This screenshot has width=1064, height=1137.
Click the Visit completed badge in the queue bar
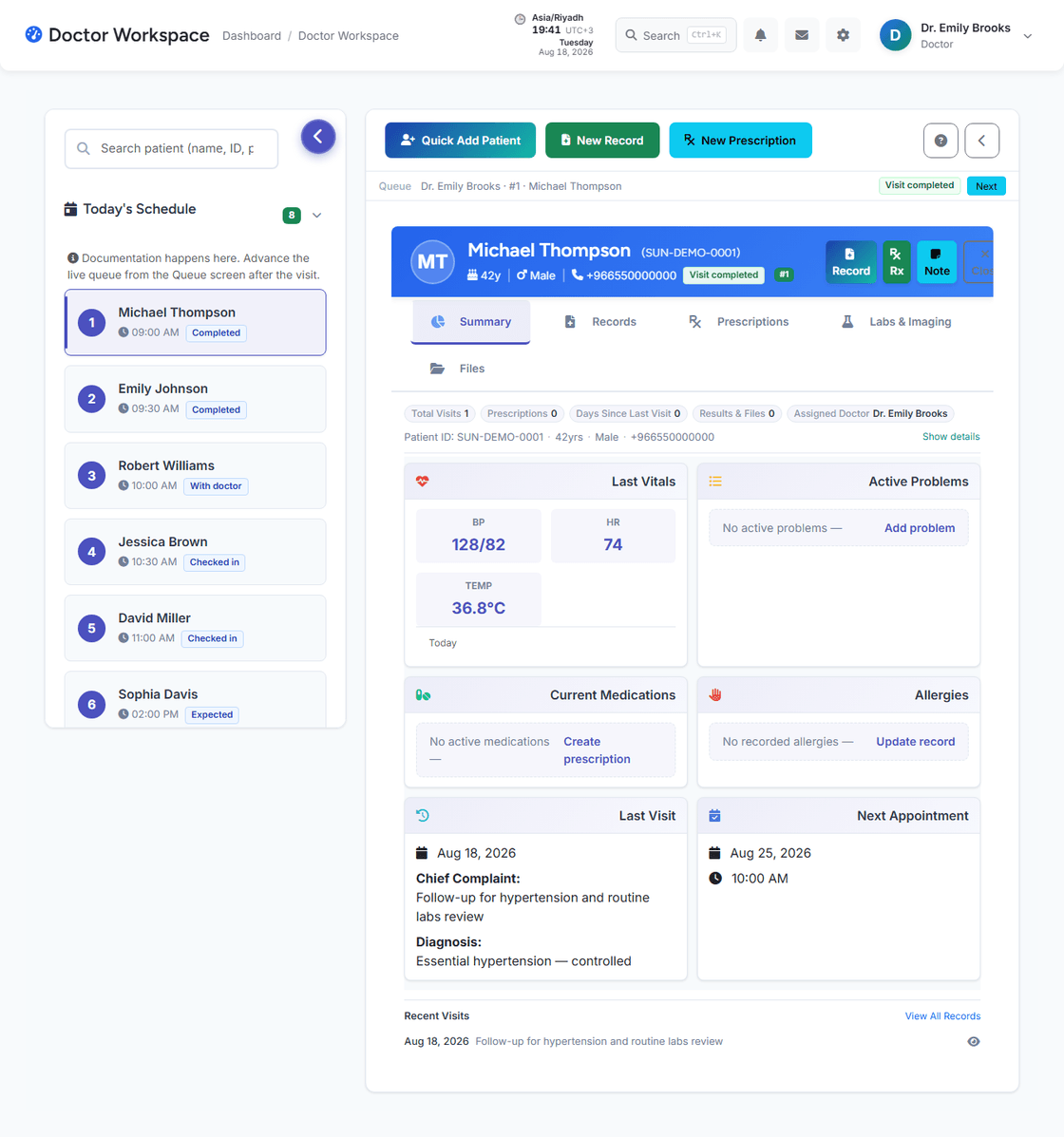pos(919,185)
